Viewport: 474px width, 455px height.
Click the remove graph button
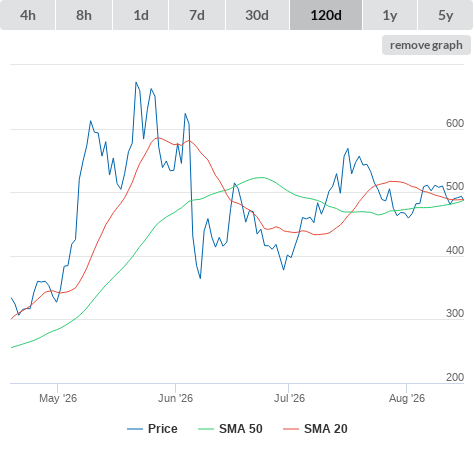(x=426, y=45)
